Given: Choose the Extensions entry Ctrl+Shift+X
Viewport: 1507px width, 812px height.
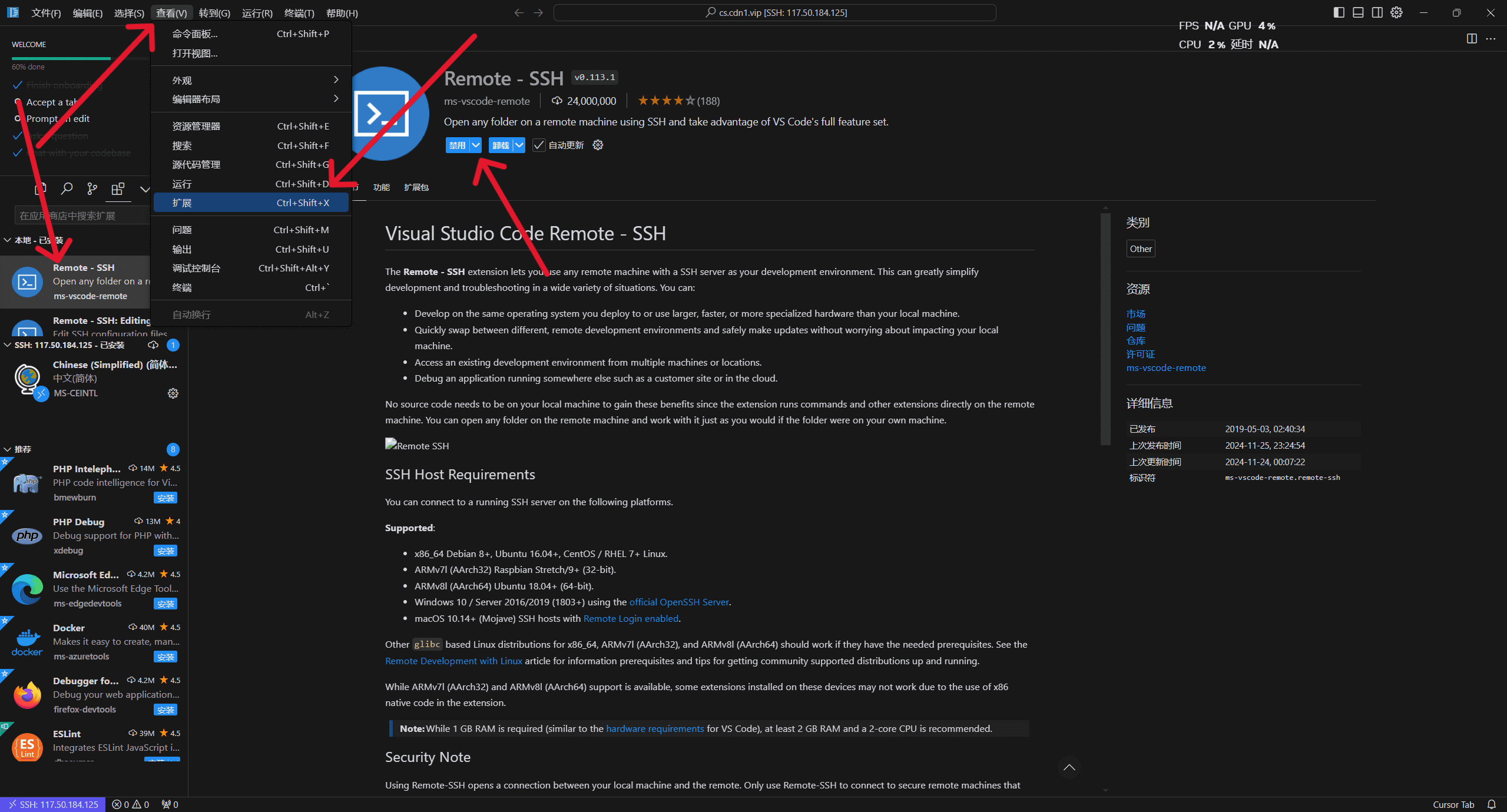Looking at the screenshot, I should pos(251,203).
